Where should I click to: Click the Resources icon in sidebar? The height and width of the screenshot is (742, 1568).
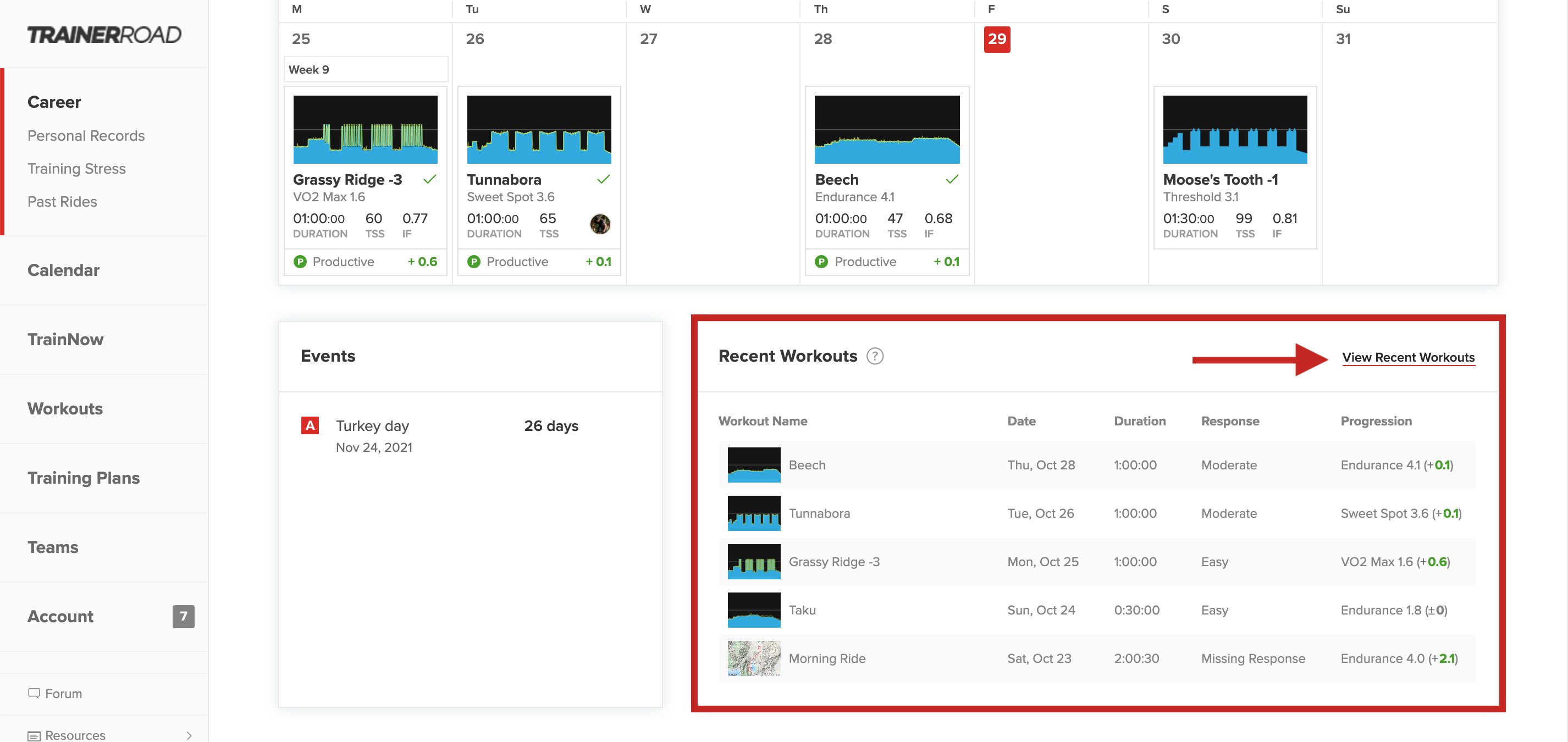(34, 735)
